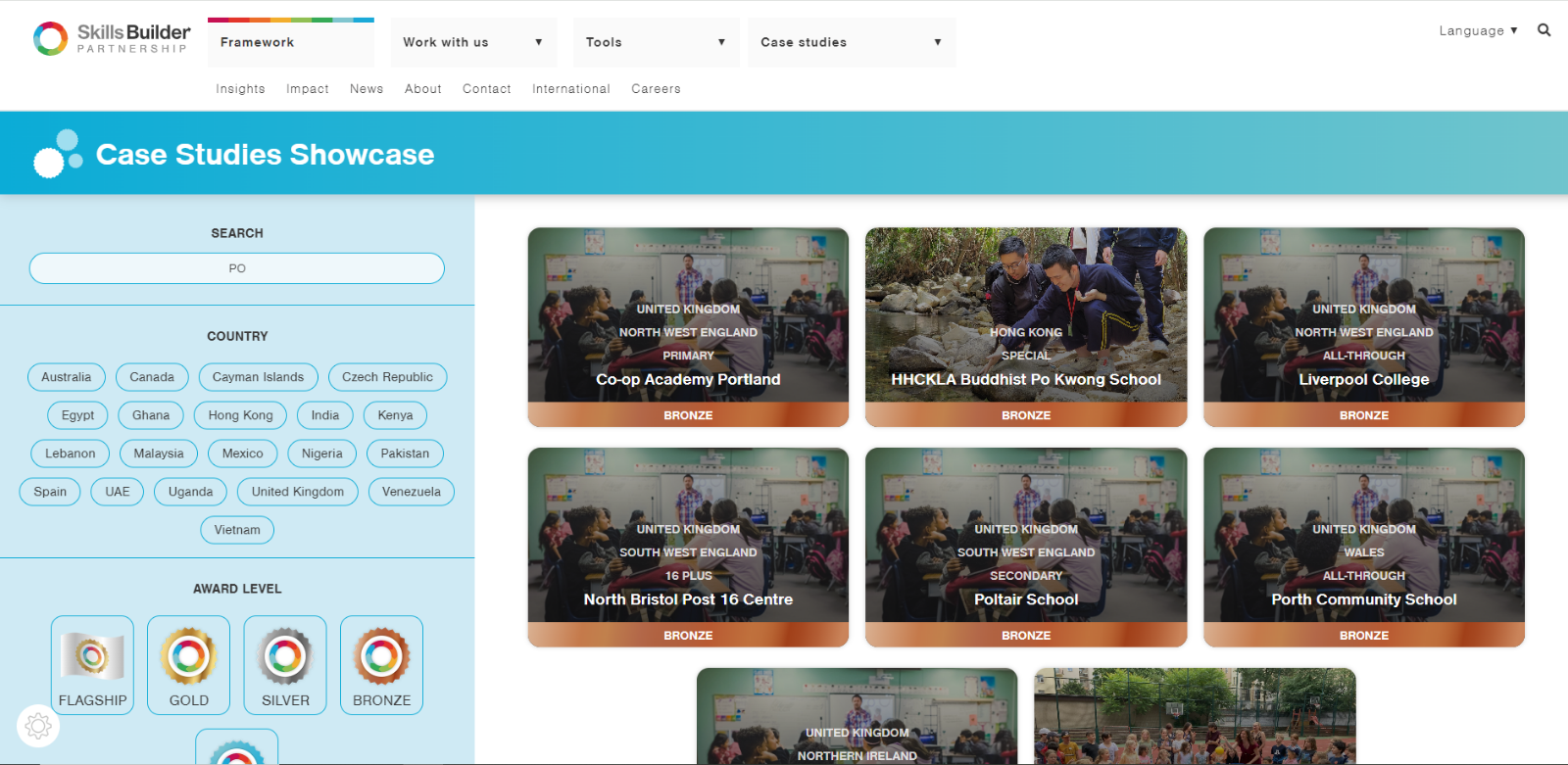The width and height of the screenshot is (1568, 765).
Task: Toggle the Mexico country filter
Action: click(242, 454)
